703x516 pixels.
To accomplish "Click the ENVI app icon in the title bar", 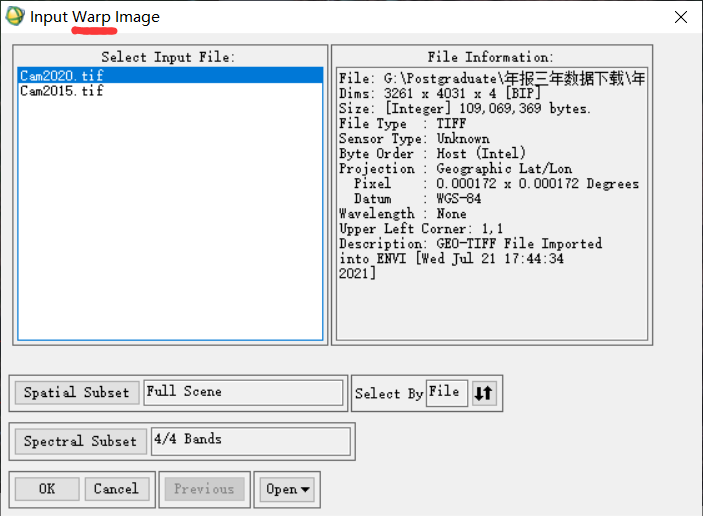I will pyautogui.click(x=15, y=16).
